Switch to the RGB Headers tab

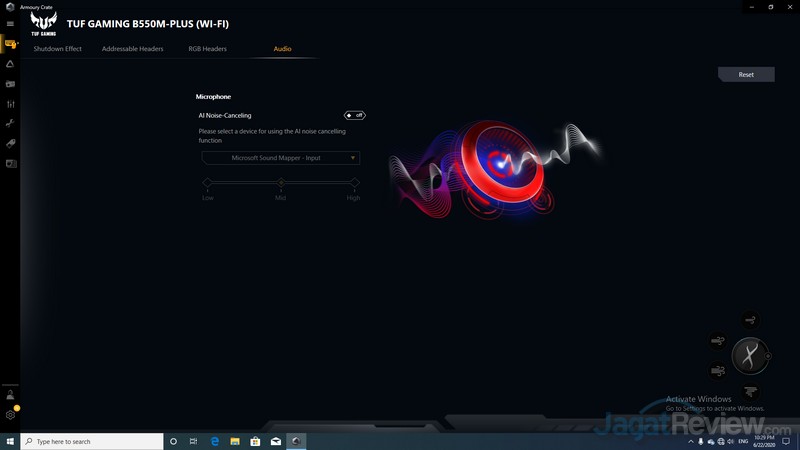[208, 49]
